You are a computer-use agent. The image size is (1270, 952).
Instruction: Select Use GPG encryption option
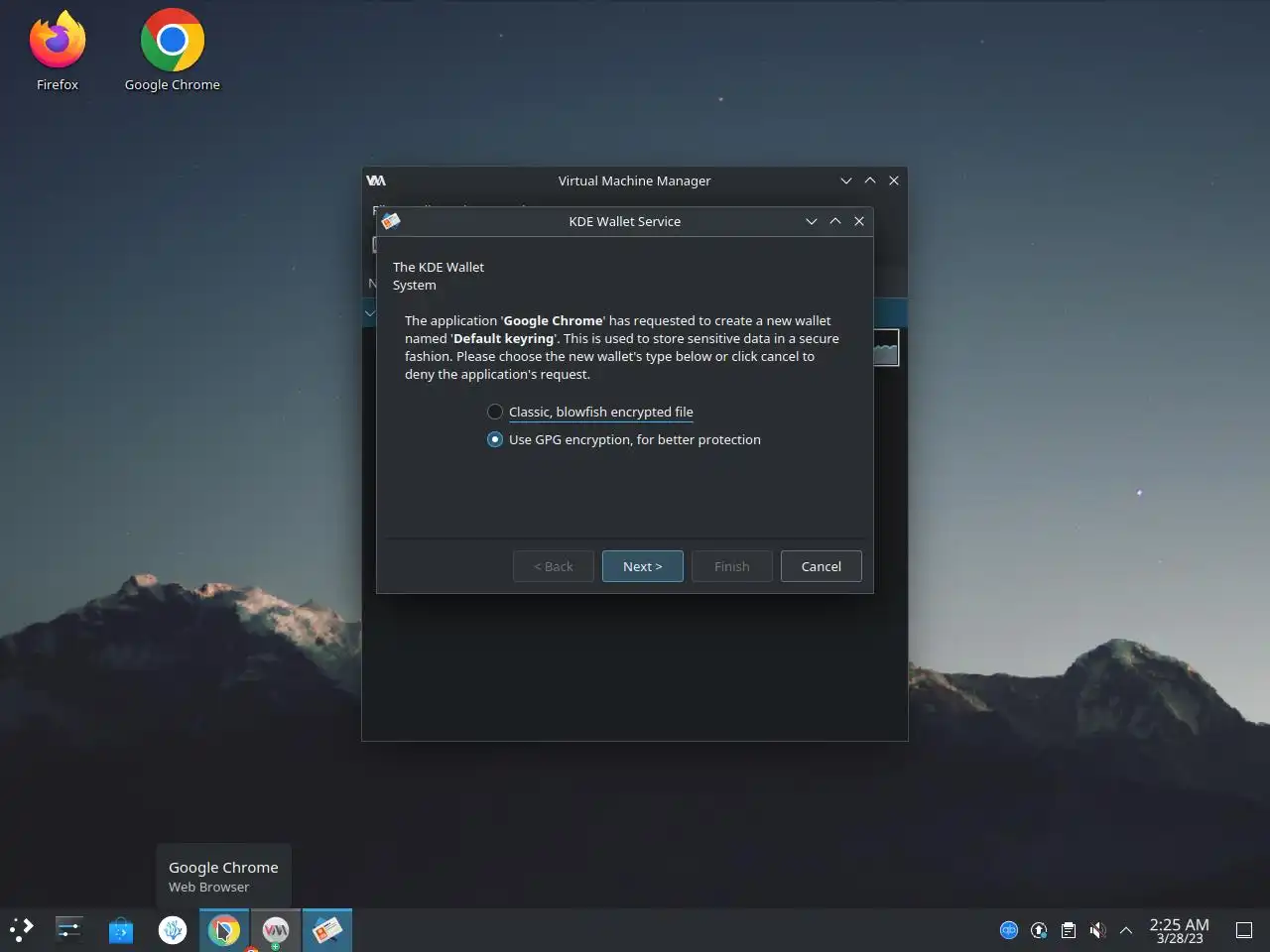coord(624,439)
